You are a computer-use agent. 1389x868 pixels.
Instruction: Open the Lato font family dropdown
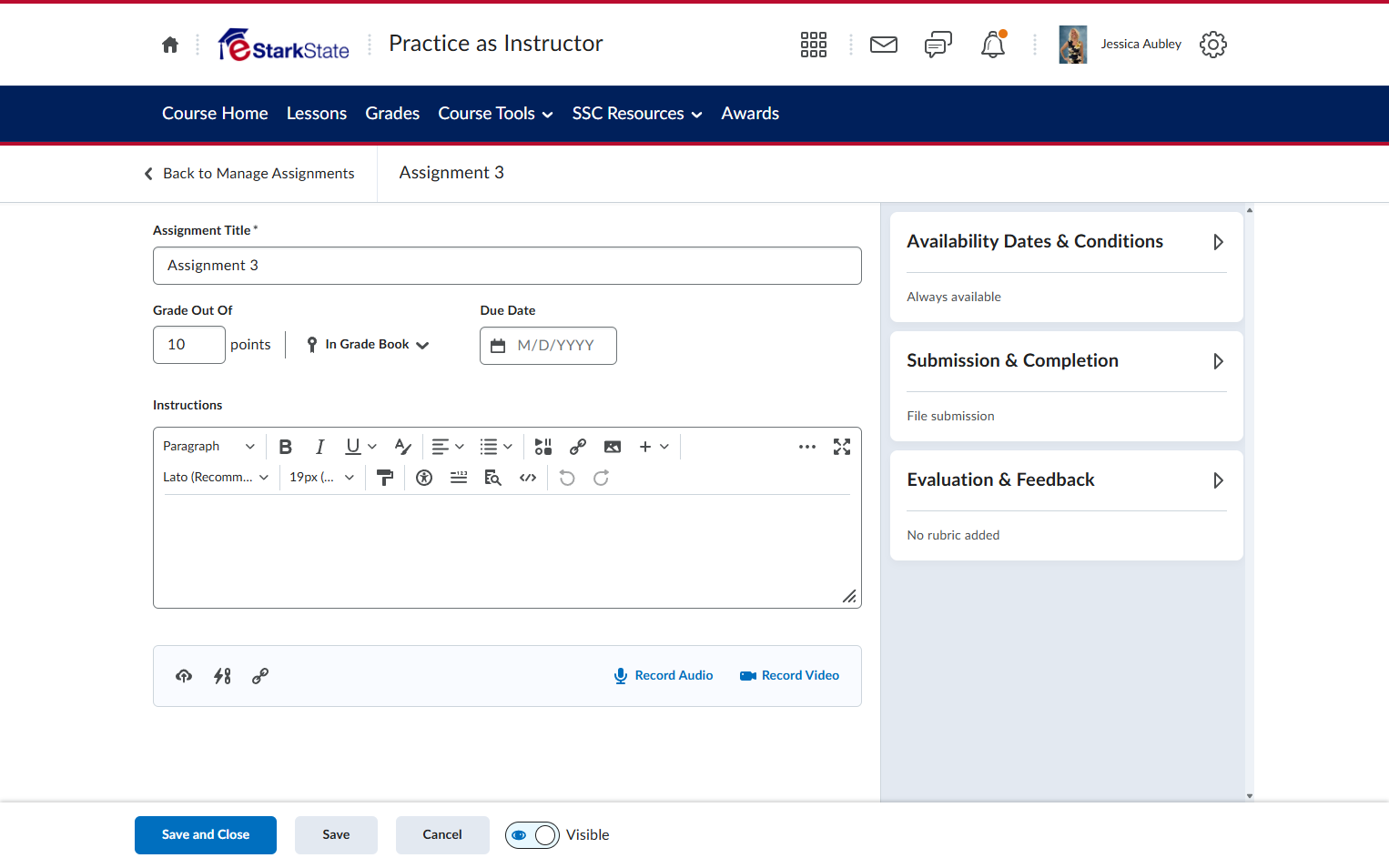pos(216,478)
